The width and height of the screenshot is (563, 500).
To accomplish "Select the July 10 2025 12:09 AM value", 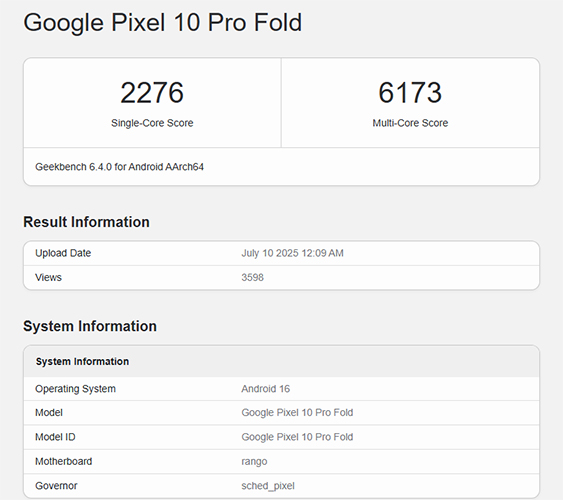I will 292,253.
